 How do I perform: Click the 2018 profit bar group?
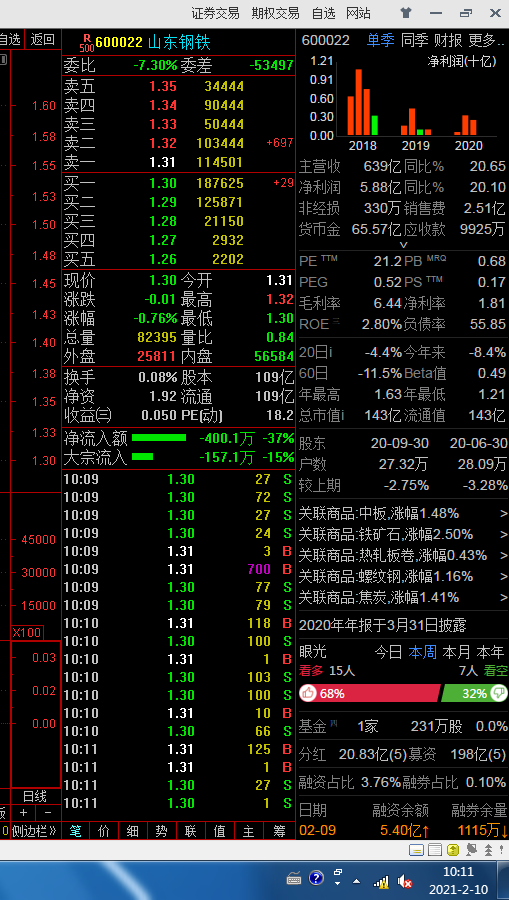pyautogui.click(x=363, y=102)
